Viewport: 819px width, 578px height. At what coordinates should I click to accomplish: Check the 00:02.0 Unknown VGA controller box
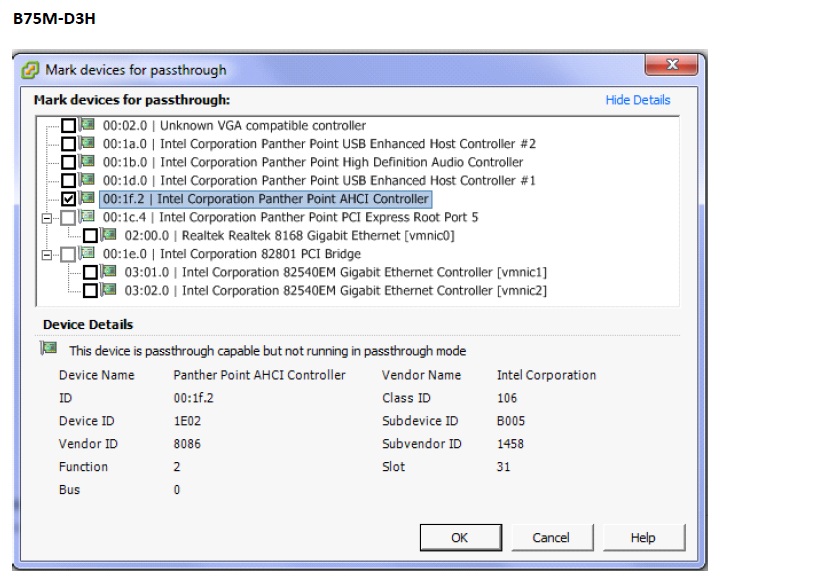click(68, 125)
